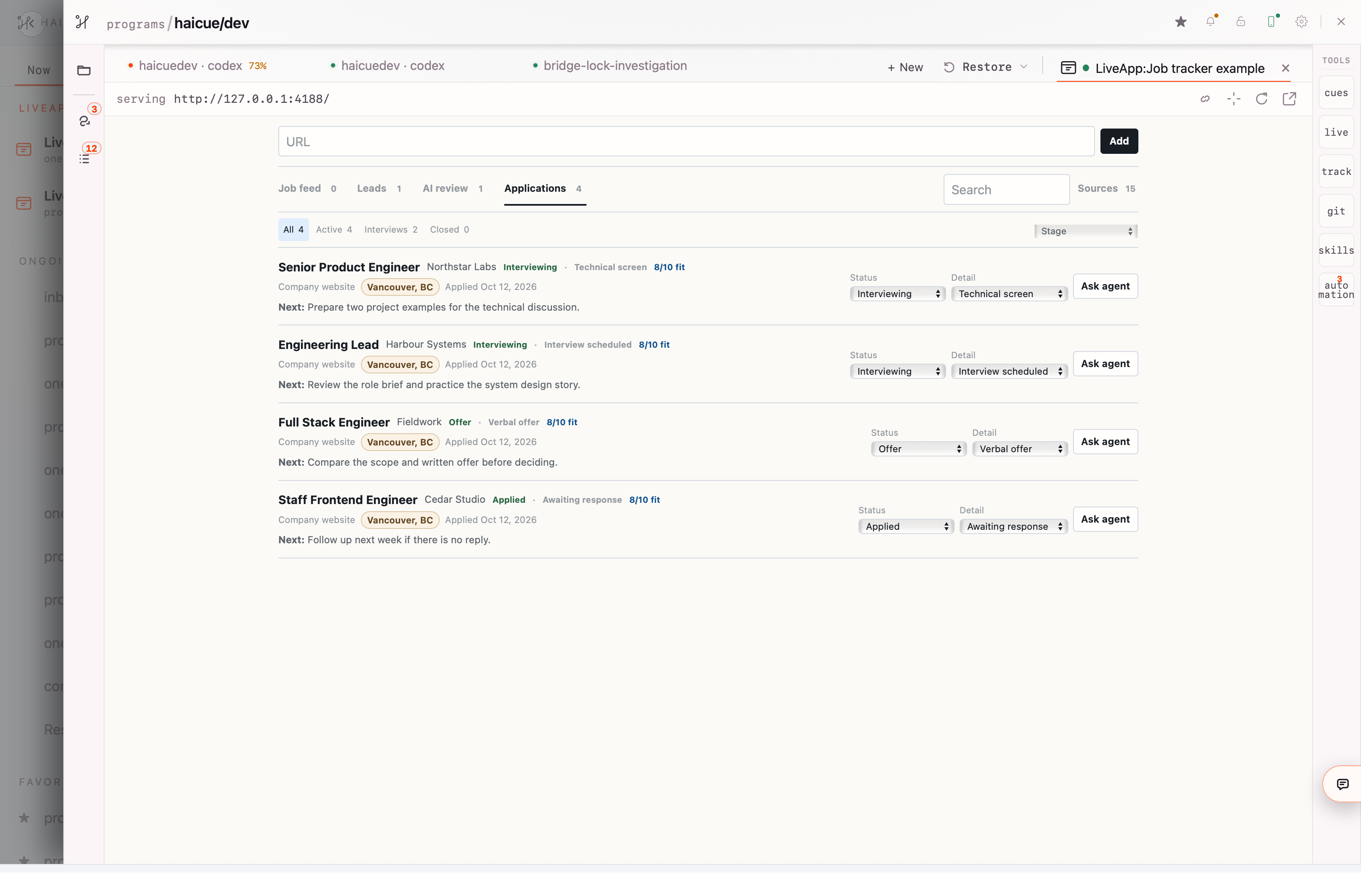Click the crosshair inspect icon
Viewport: 1361px width, 896px height.
coord(1234,99)
